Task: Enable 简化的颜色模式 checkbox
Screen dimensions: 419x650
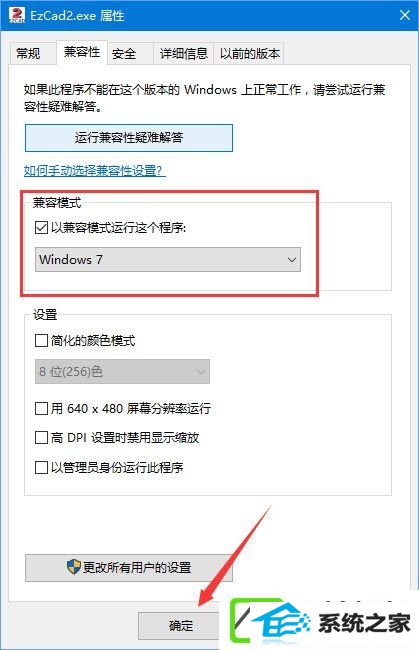Action: click(x=41, y=341)
